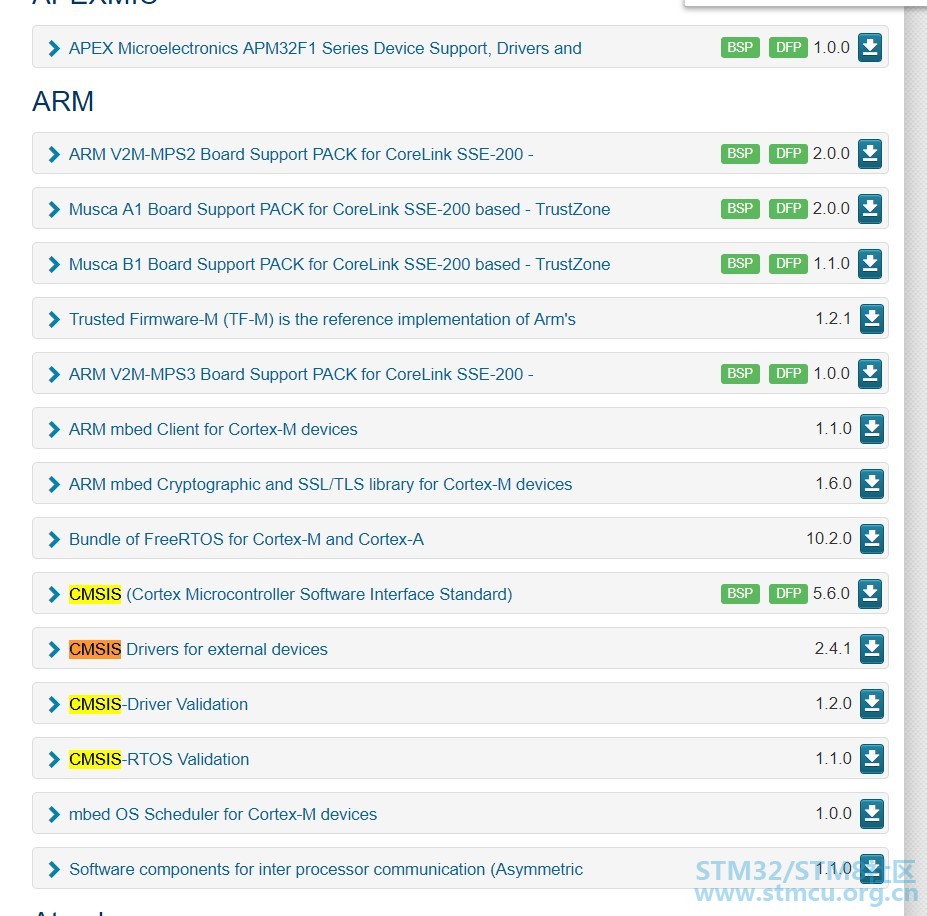Expand CMSIS-Driver Validation entry
927x916 pixels.
point(54,704)
